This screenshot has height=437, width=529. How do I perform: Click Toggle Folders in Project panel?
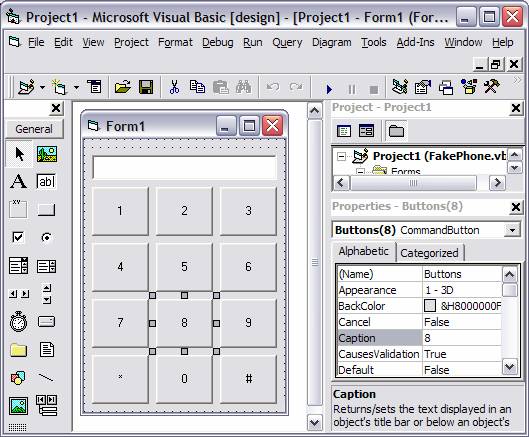click(396, 131)
